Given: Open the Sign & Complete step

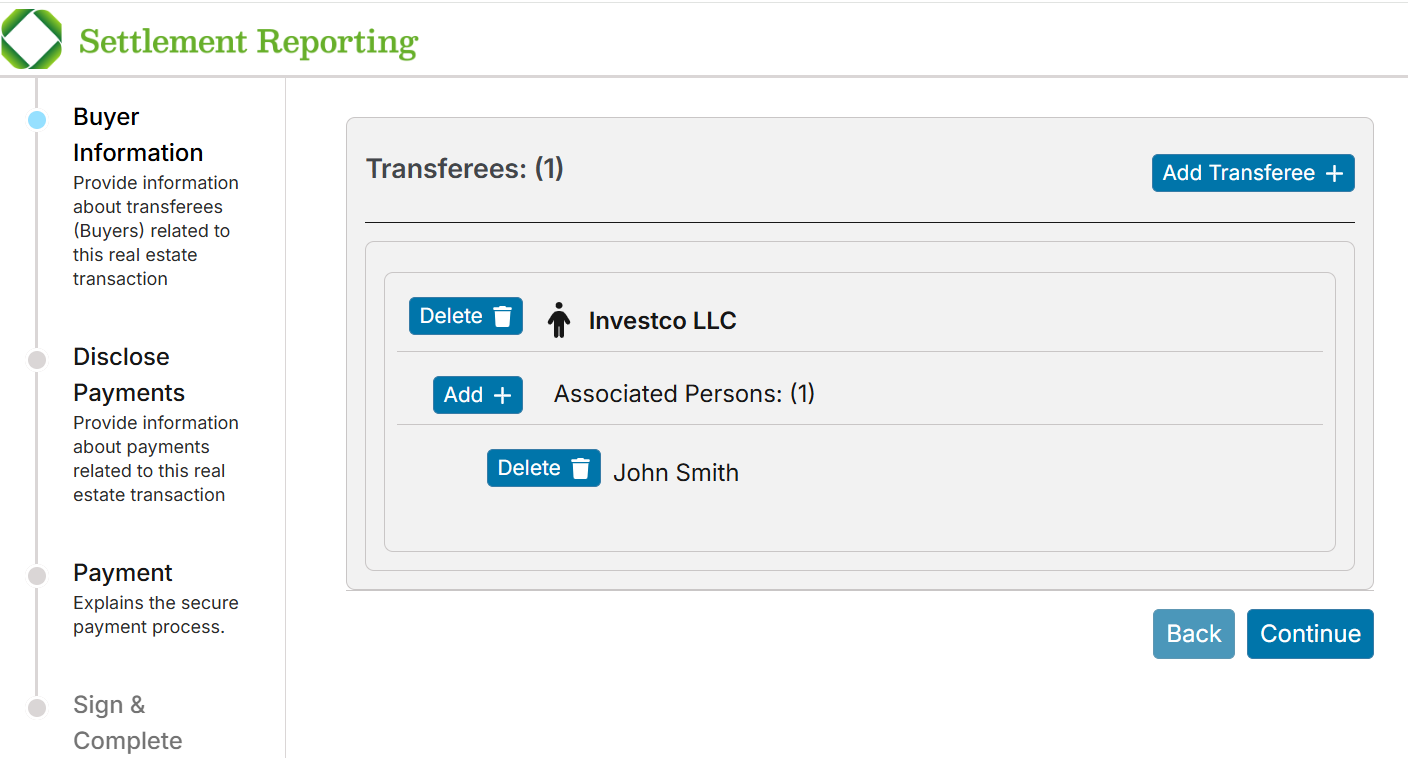Looking at the screenshot, I should click(x=127, y=723).
